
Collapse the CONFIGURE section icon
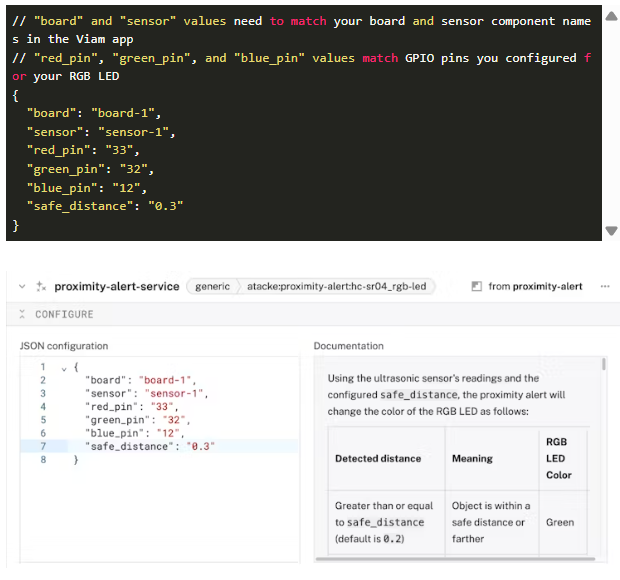pyautogui.click(x=23, y=314)
